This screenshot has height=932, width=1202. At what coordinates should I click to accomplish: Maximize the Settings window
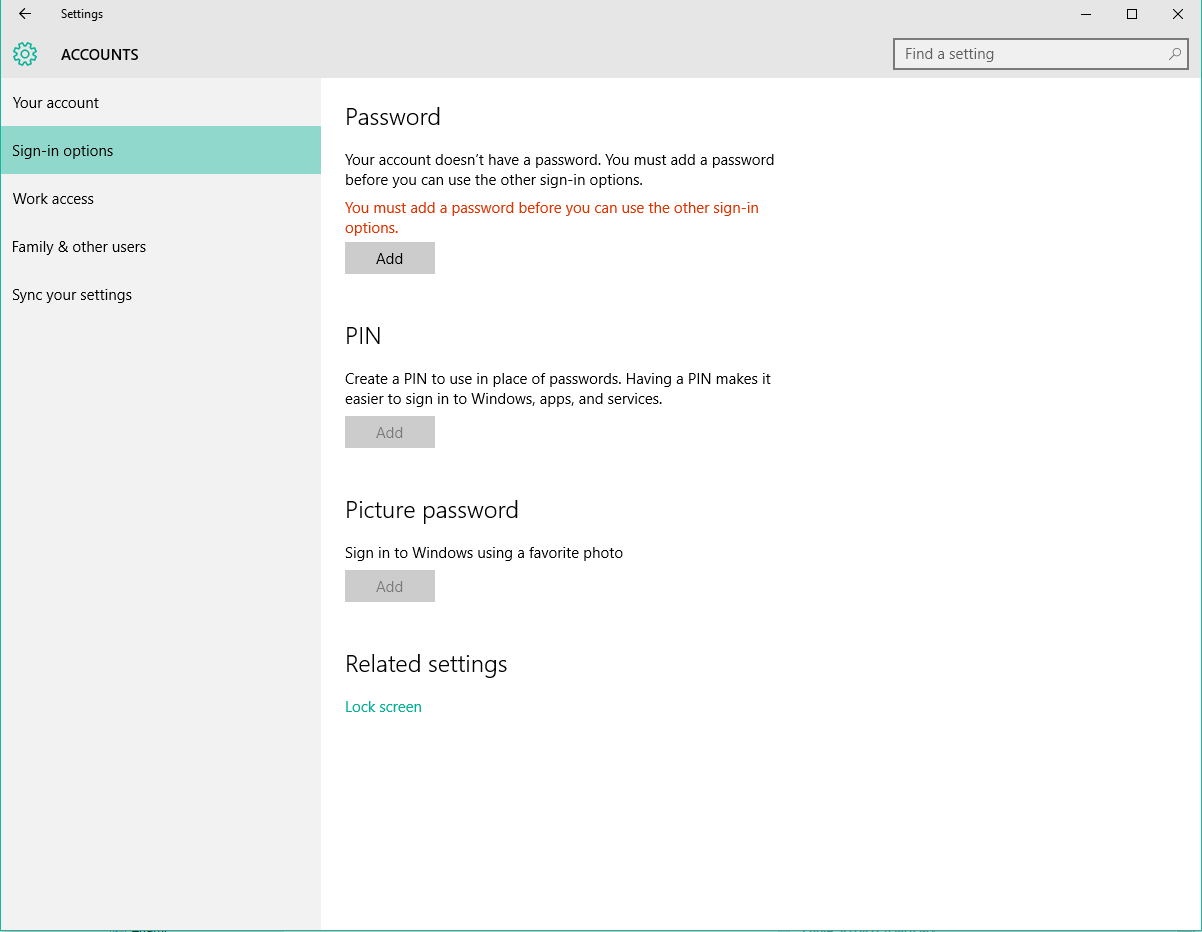click(1132, 14)
